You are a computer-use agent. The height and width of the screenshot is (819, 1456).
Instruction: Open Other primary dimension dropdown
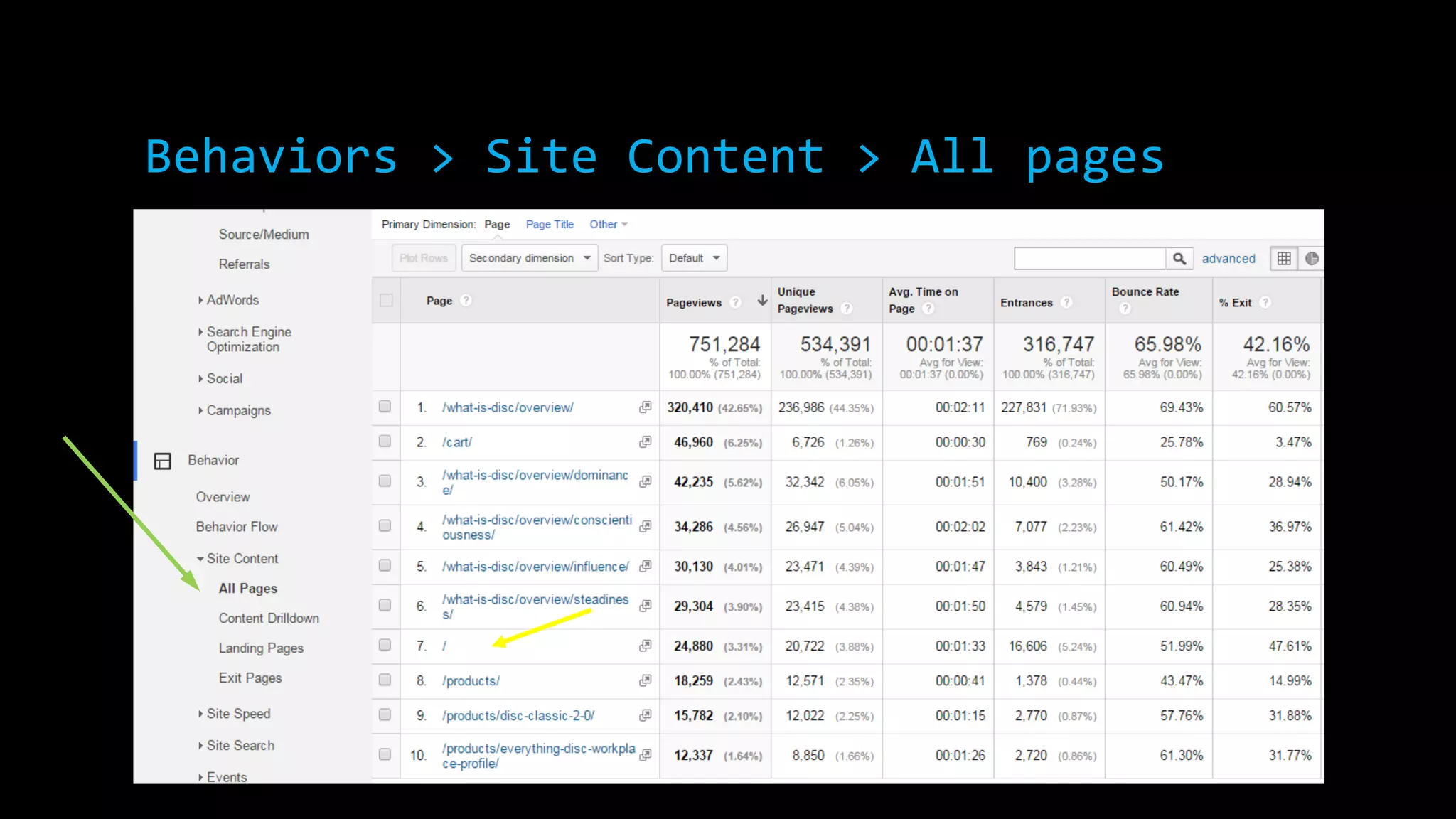point(609,225)
